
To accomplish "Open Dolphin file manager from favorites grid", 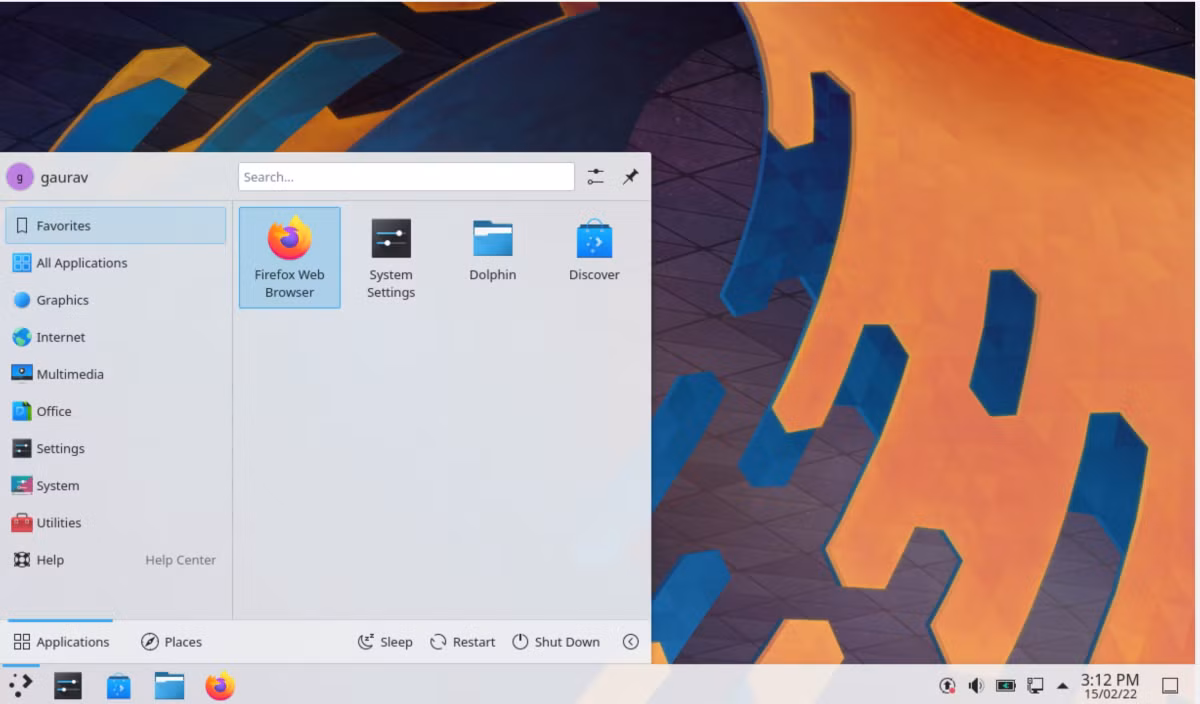I will 493,250.
